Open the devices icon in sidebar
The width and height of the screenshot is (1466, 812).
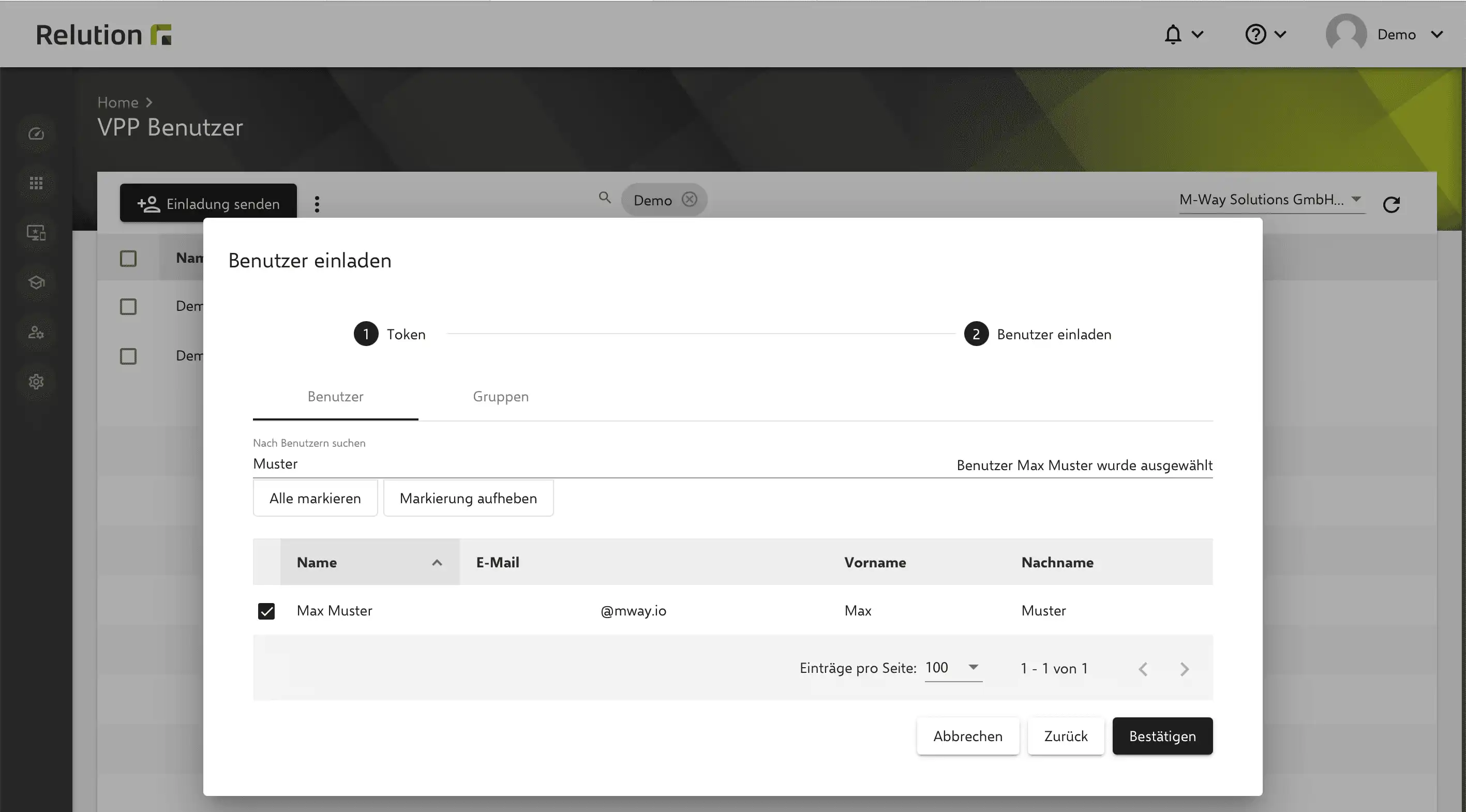click(36, 232)
